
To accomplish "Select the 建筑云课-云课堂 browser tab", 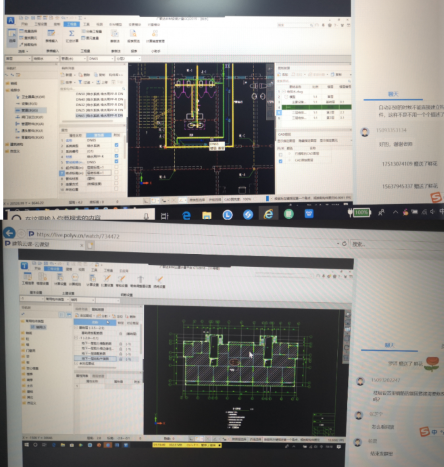I will click(x=44, y=244).
